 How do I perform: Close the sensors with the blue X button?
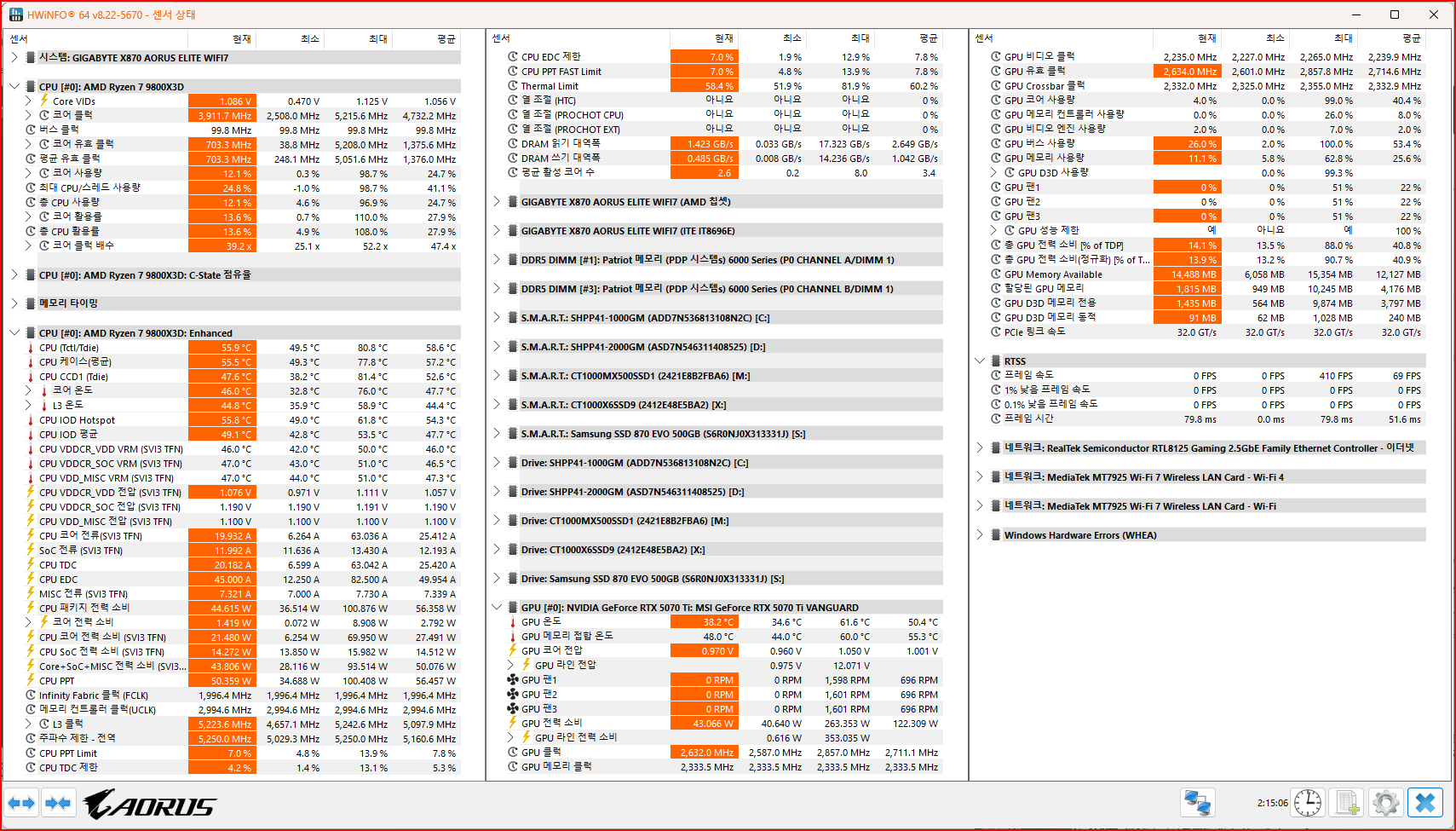pos(1425,803)
